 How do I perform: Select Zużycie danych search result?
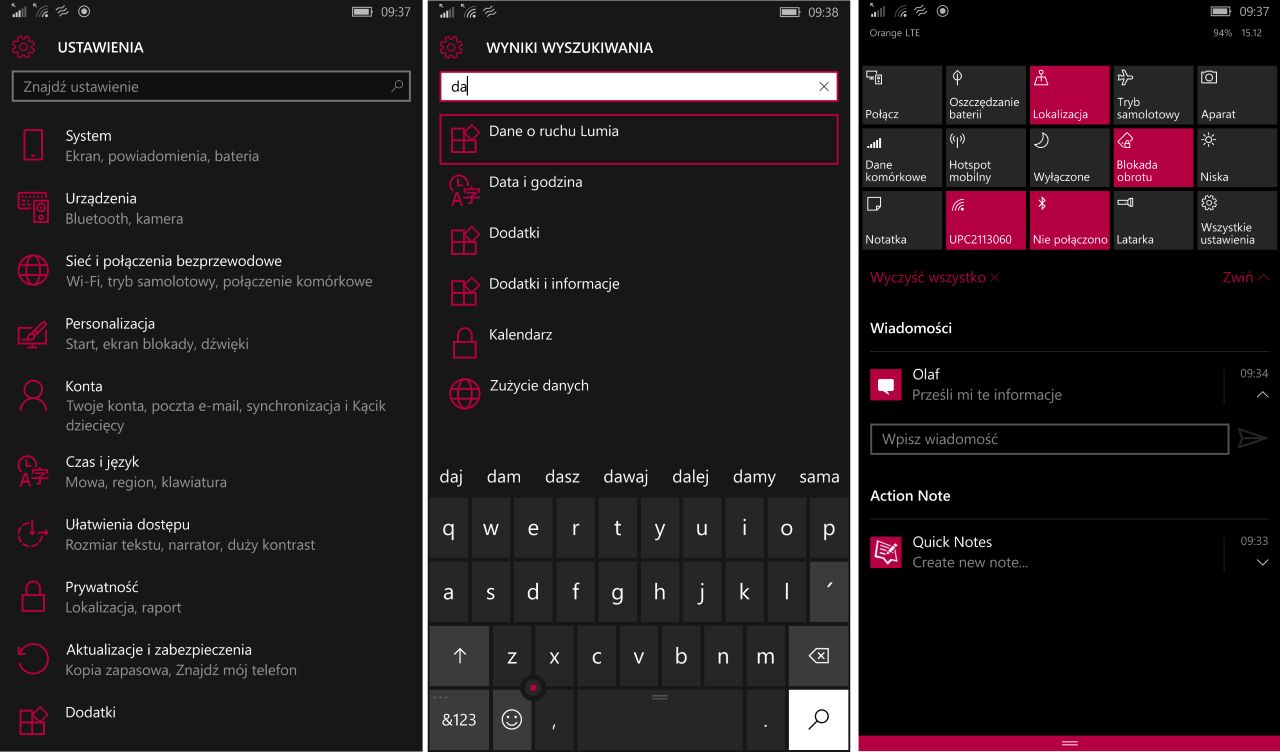[x=638, y=394]
